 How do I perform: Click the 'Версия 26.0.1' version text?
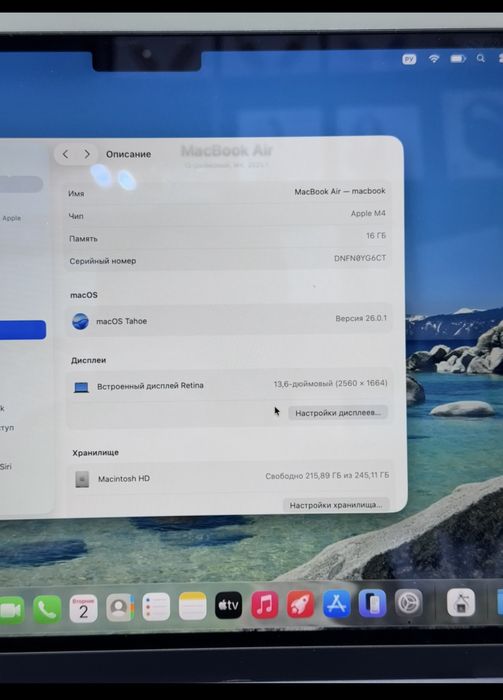361,318
